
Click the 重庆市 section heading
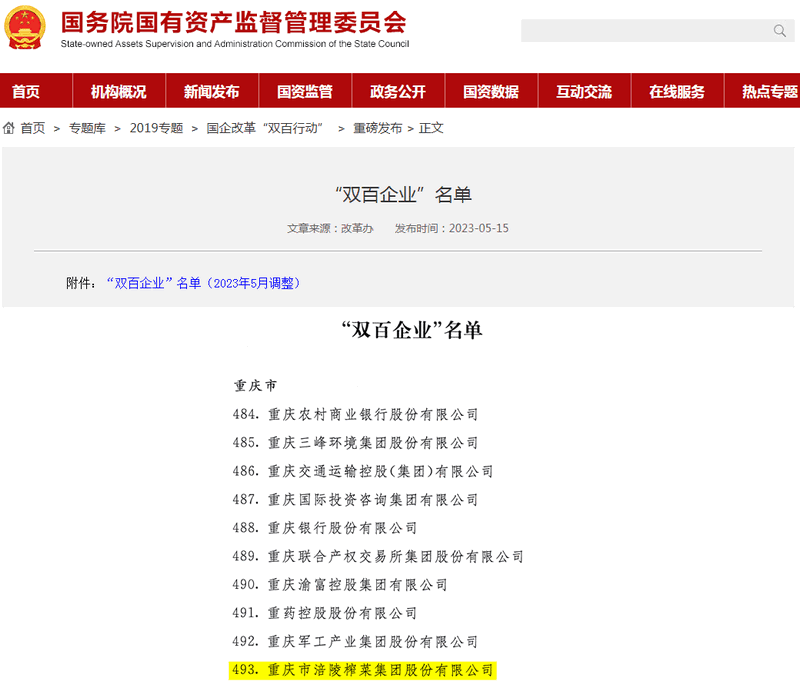pos(255,385)
